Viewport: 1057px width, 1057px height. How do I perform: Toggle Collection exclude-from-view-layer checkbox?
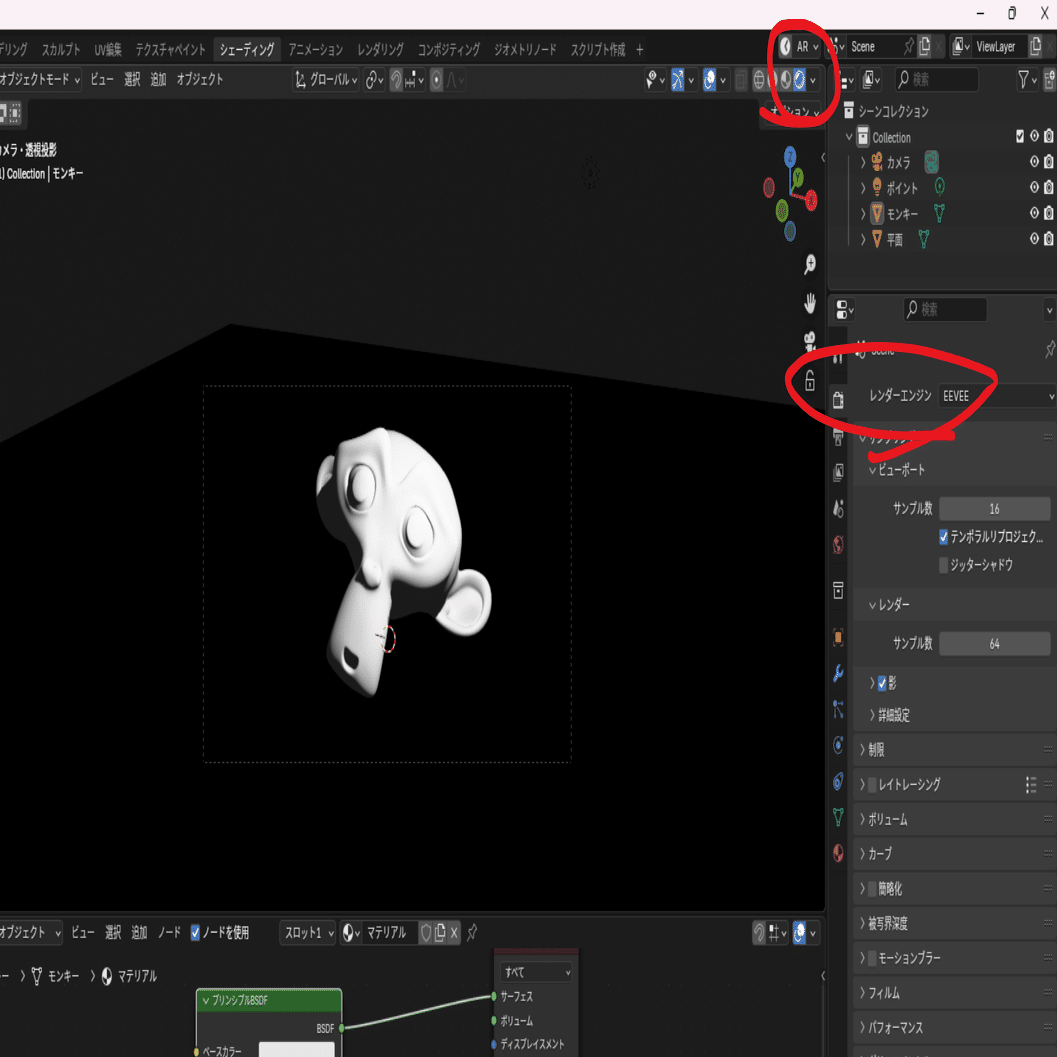point(1020,136)
